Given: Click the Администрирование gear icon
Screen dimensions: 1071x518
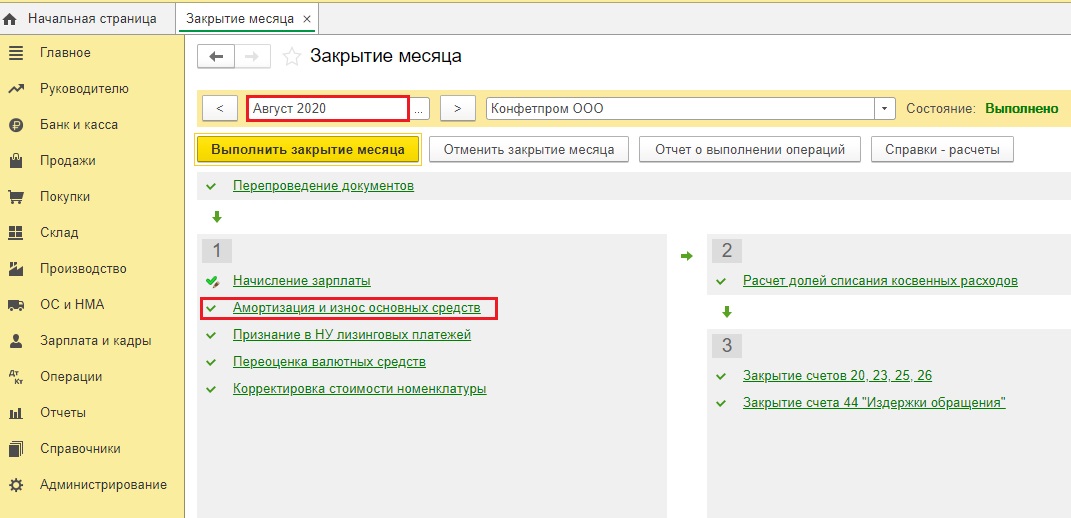Looking at the screenshot, I should [x=16, y=485].
